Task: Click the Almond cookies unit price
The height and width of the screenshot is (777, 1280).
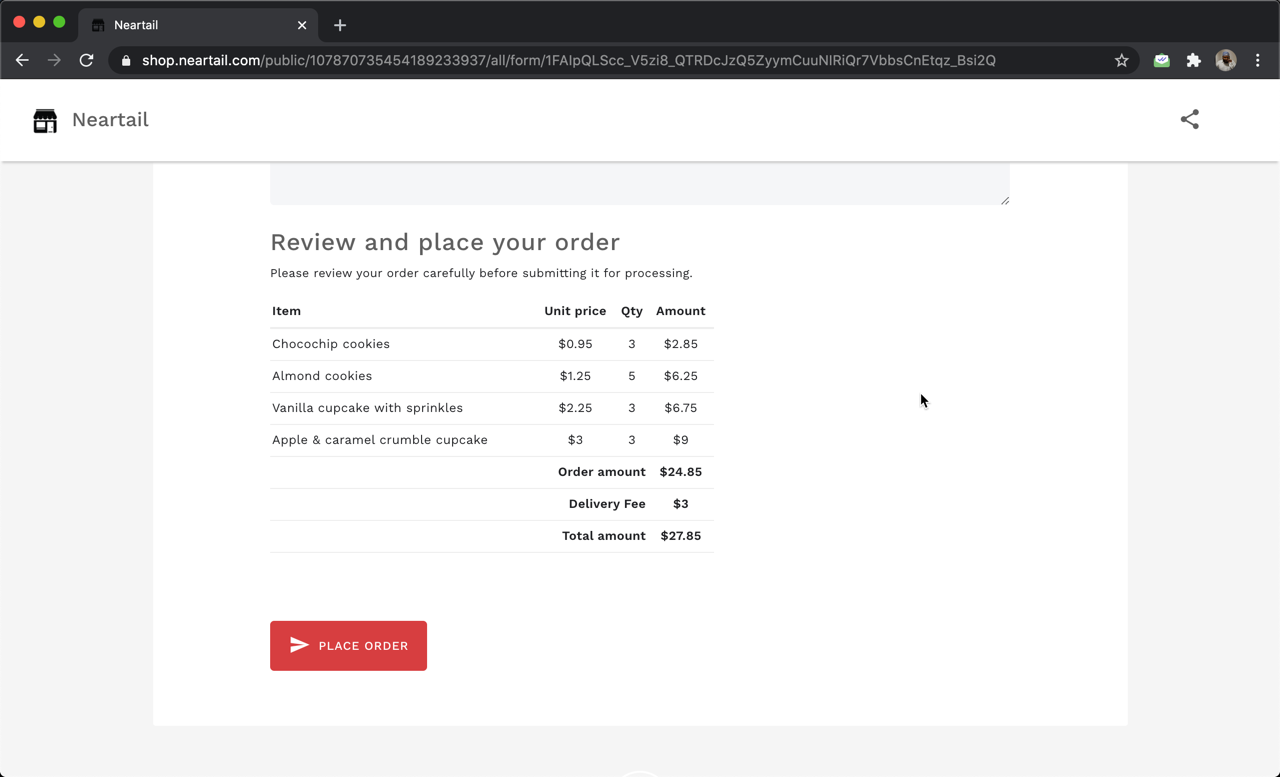Action: 576,376
